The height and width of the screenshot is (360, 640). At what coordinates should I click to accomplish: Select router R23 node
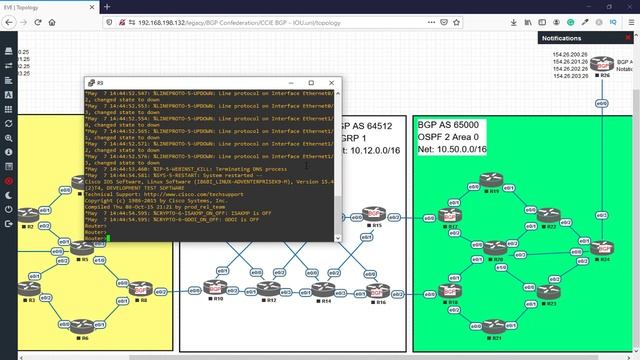point(549,292)
